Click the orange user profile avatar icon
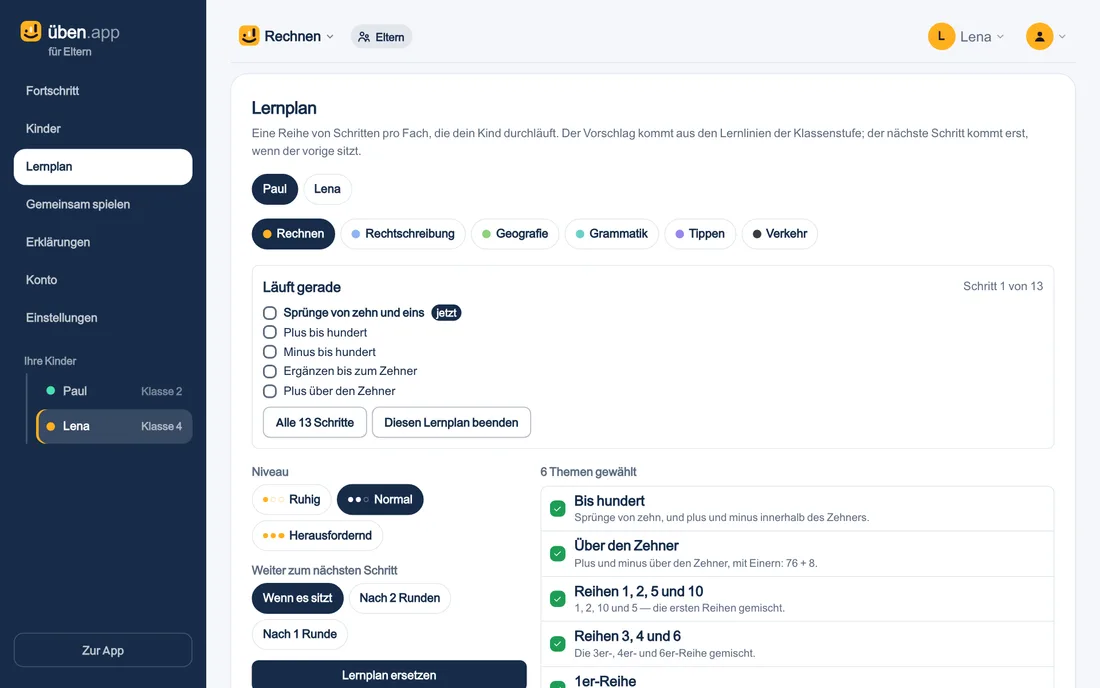The height and width of the screenshot is (688, 1100). pos(1039,36)
